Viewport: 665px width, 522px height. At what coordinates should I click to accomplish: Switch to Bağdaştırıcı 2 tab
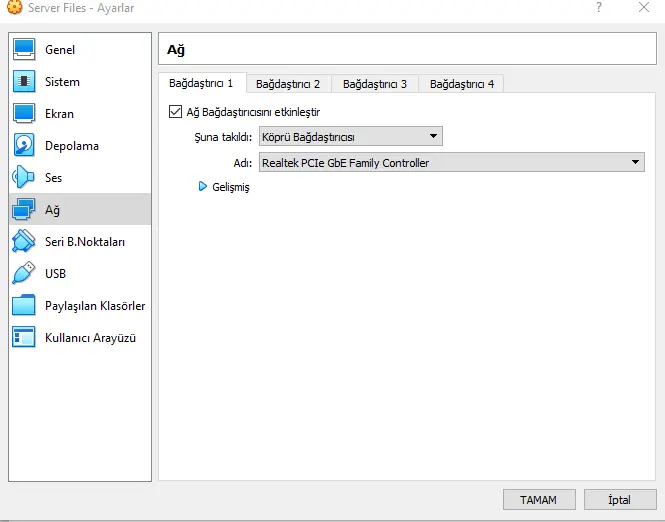288,84
